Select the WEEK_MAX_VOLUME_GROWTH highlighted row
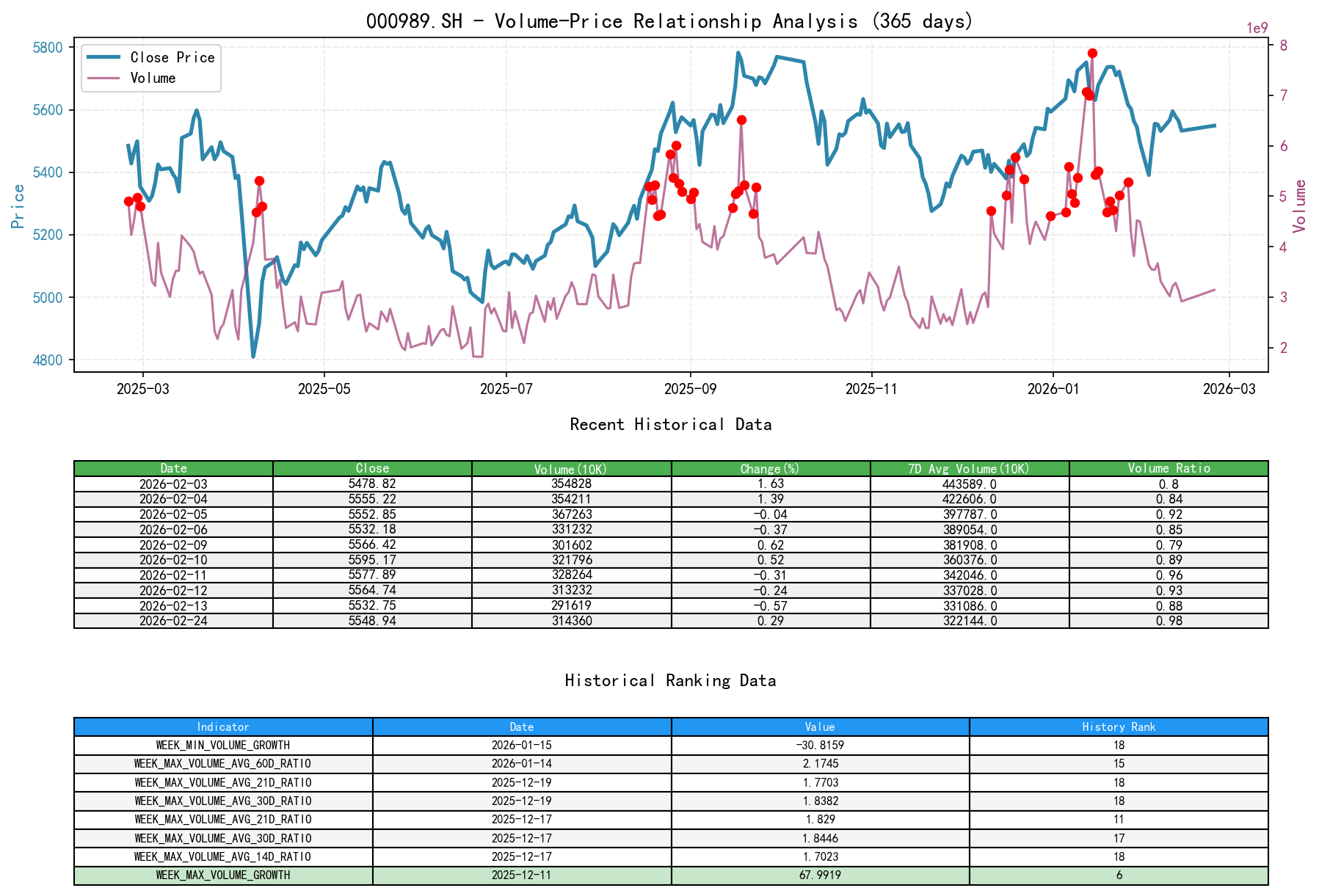This screenshot has width=1319, height=896. [x=222, y=875]
